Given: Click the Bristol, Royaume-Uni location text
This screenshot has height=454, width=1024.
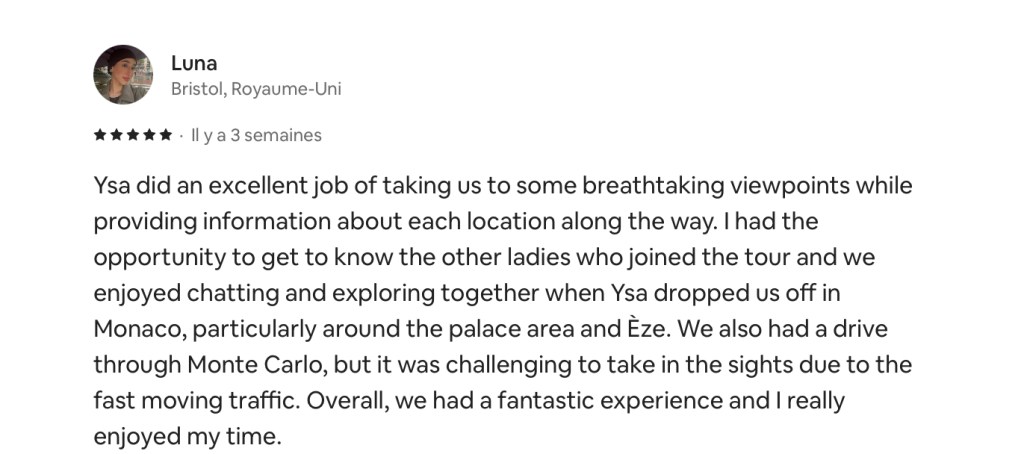Looking at the screenshot, I should coord(256,89).
